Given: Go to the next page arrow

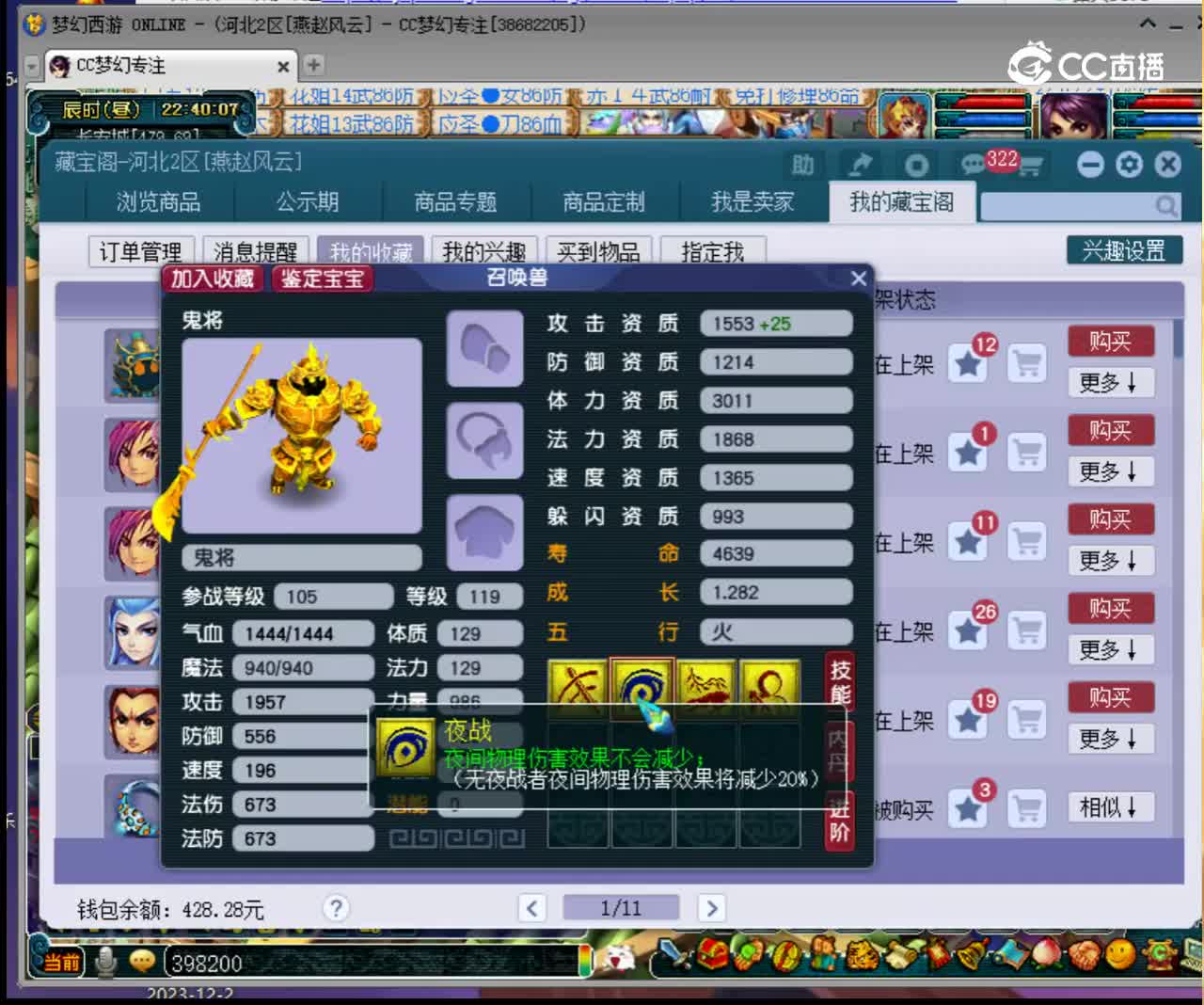Looking at the screenshot, I should point(711,908).
